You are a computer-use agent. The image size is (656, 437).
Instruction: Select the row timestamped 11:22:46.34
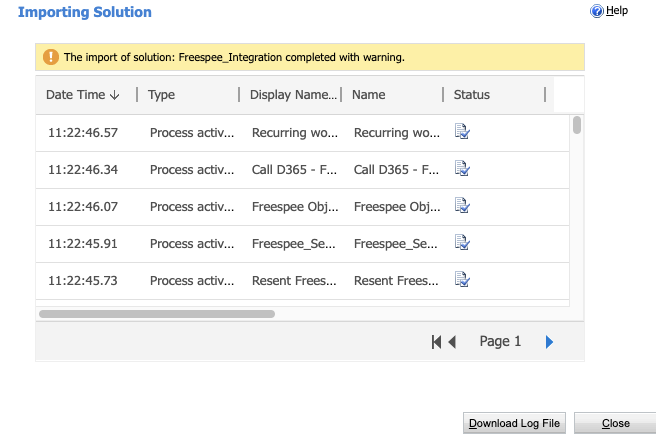point(302,170)
